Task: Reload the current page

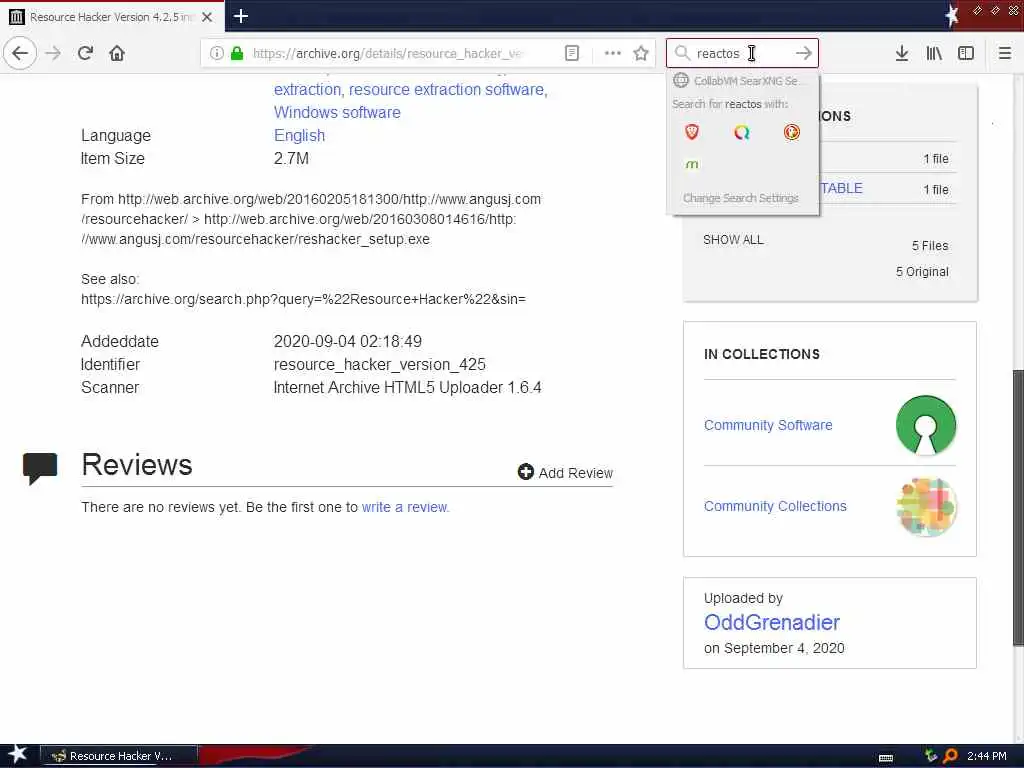Action: coord(86,53)
